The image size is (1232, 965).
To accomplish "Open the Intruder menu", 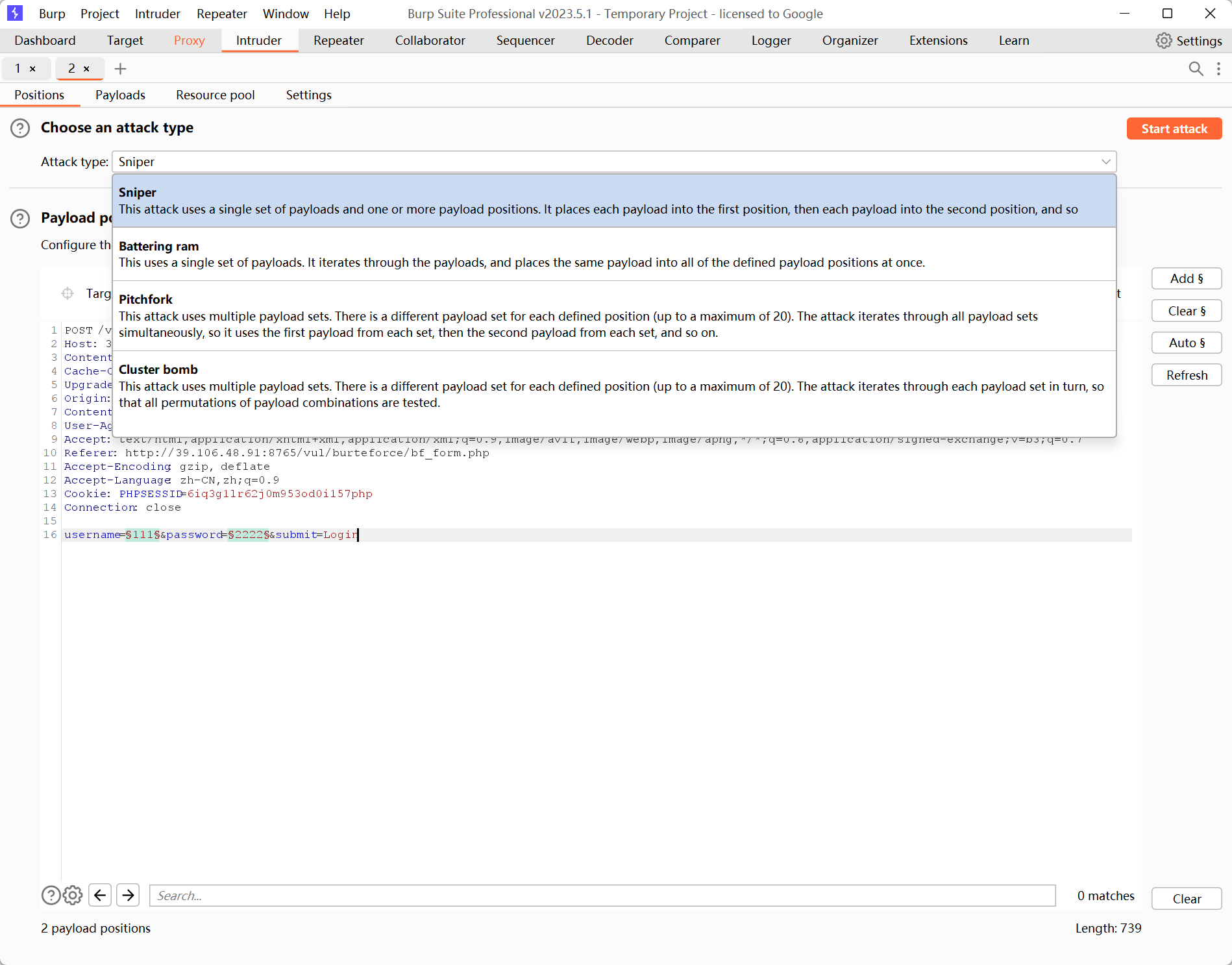I will [158, 14].
